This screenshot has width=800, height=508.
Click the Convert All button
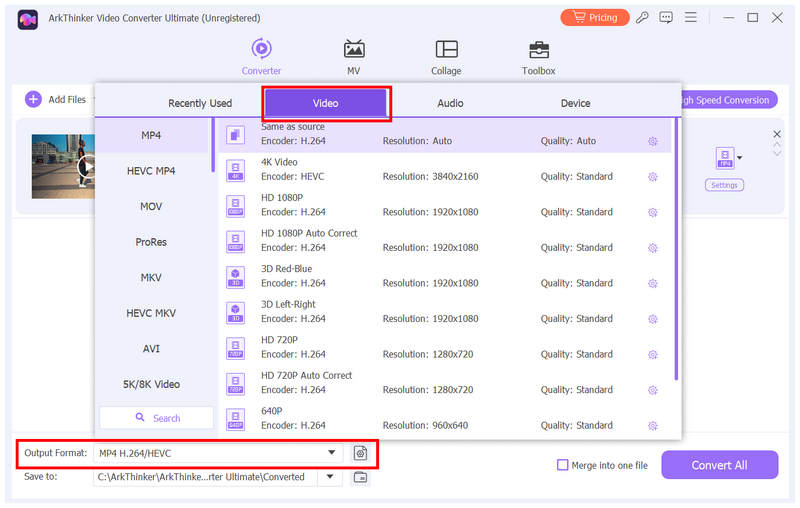pos(719,465)
